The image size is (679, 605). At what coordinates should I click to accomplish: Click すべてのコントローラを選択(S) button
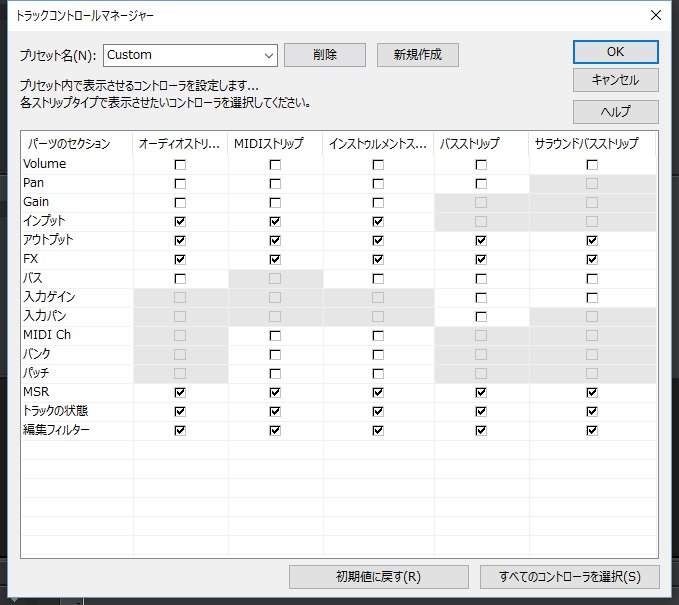coord(569,577)
